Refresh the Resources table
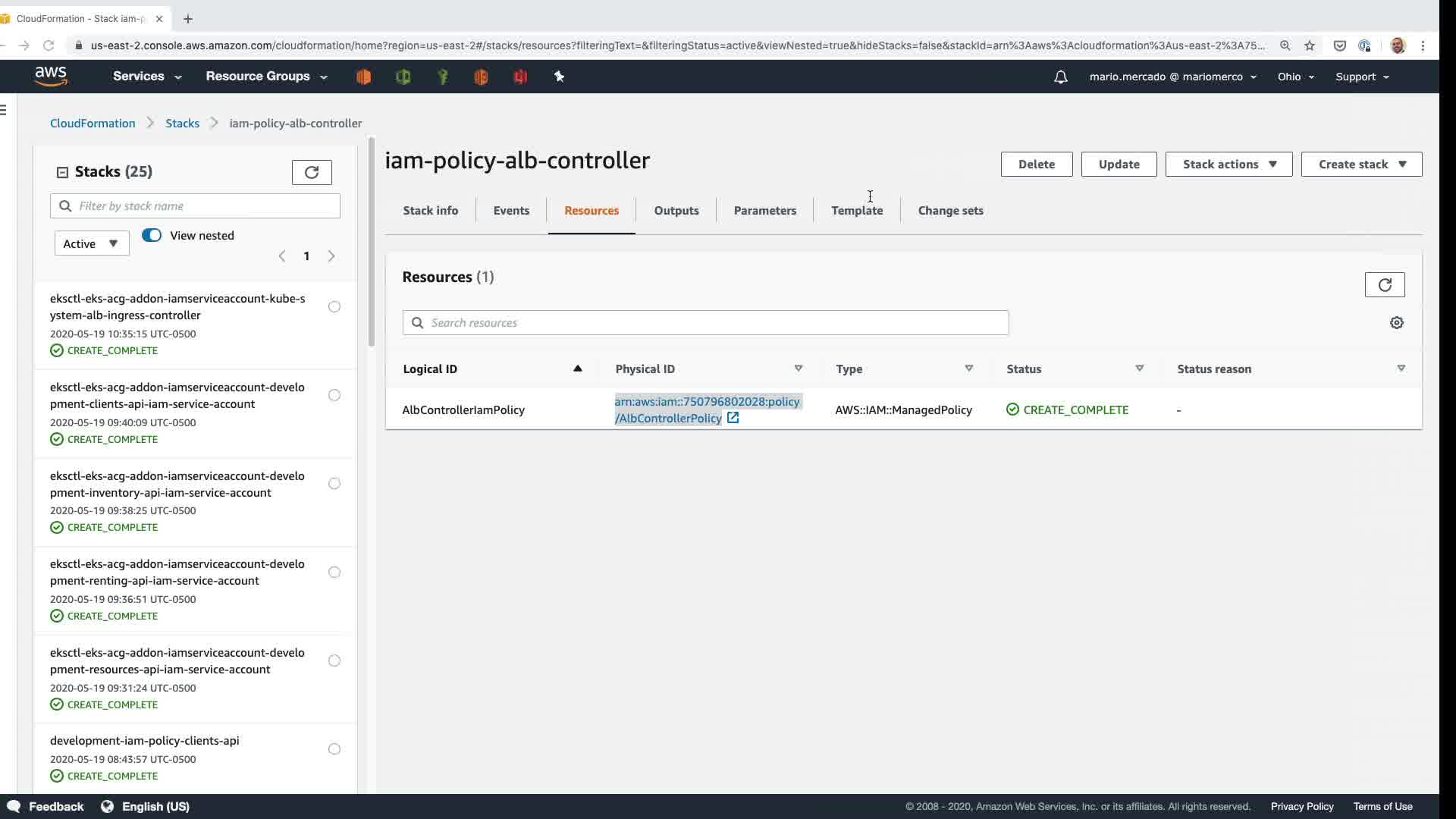The height and width of the screenshot is (819, 1456). tap(1384, 284)
